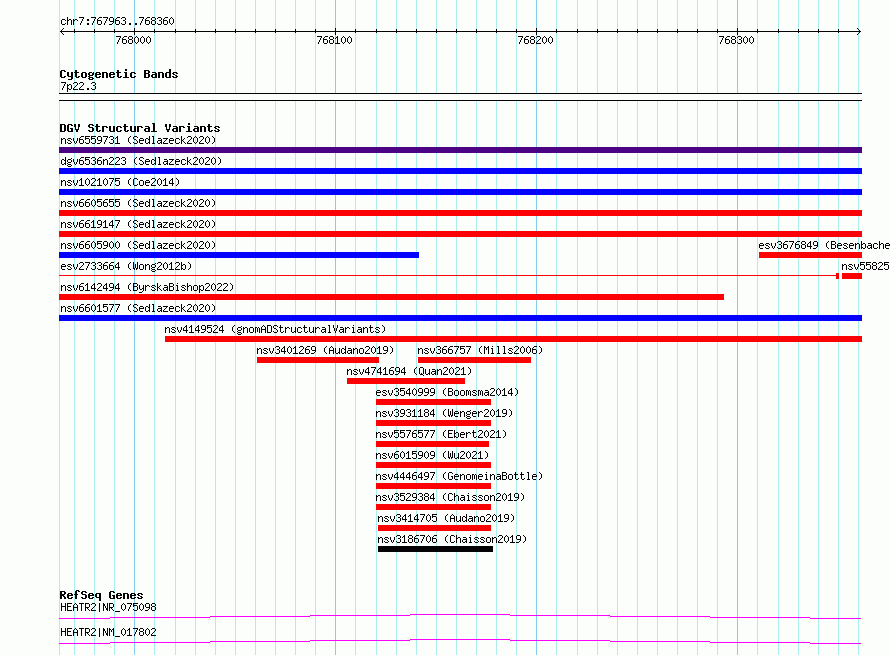The height and width of the screenshot is (655, 890).
Task: Click the red nsv3401269 variant bar
Action: click(x=318, y=360)
